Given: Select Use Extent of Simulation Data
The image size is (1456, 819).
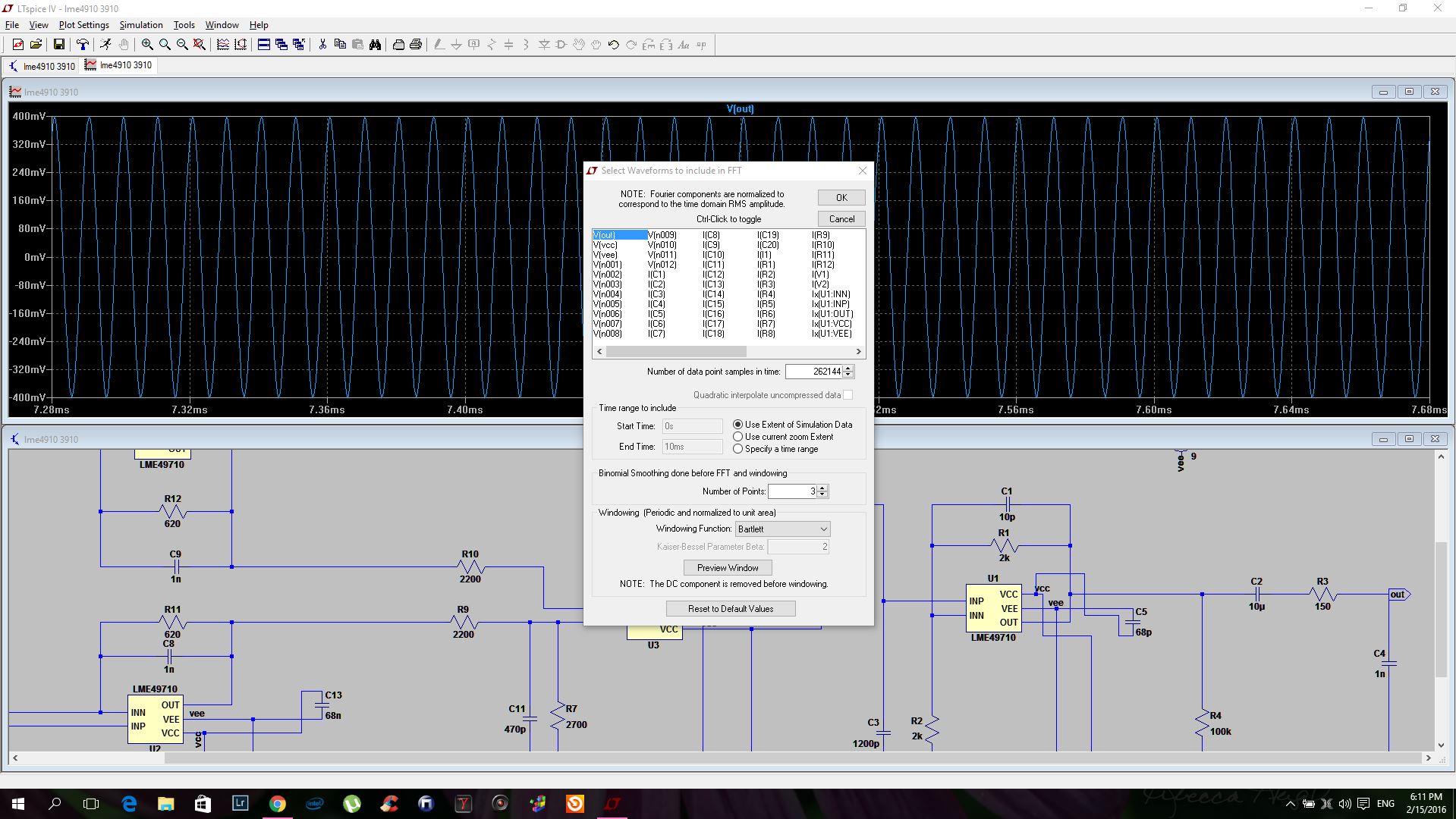Looking at the screenshot, I should point(792,425).
